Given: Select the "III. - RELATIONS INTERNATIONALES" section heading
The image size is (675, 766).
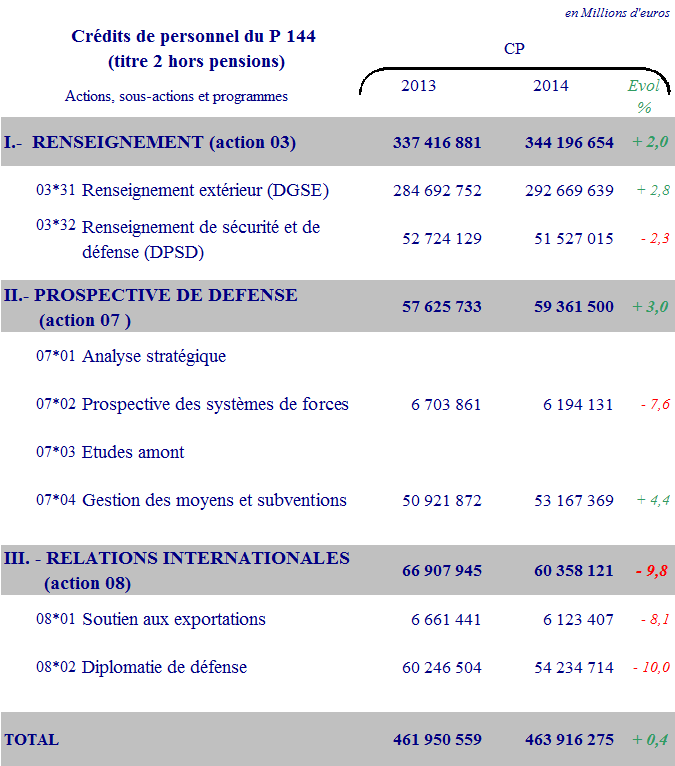Looking at the screenshot, I should pyautogui.click(x=177, y=559).
